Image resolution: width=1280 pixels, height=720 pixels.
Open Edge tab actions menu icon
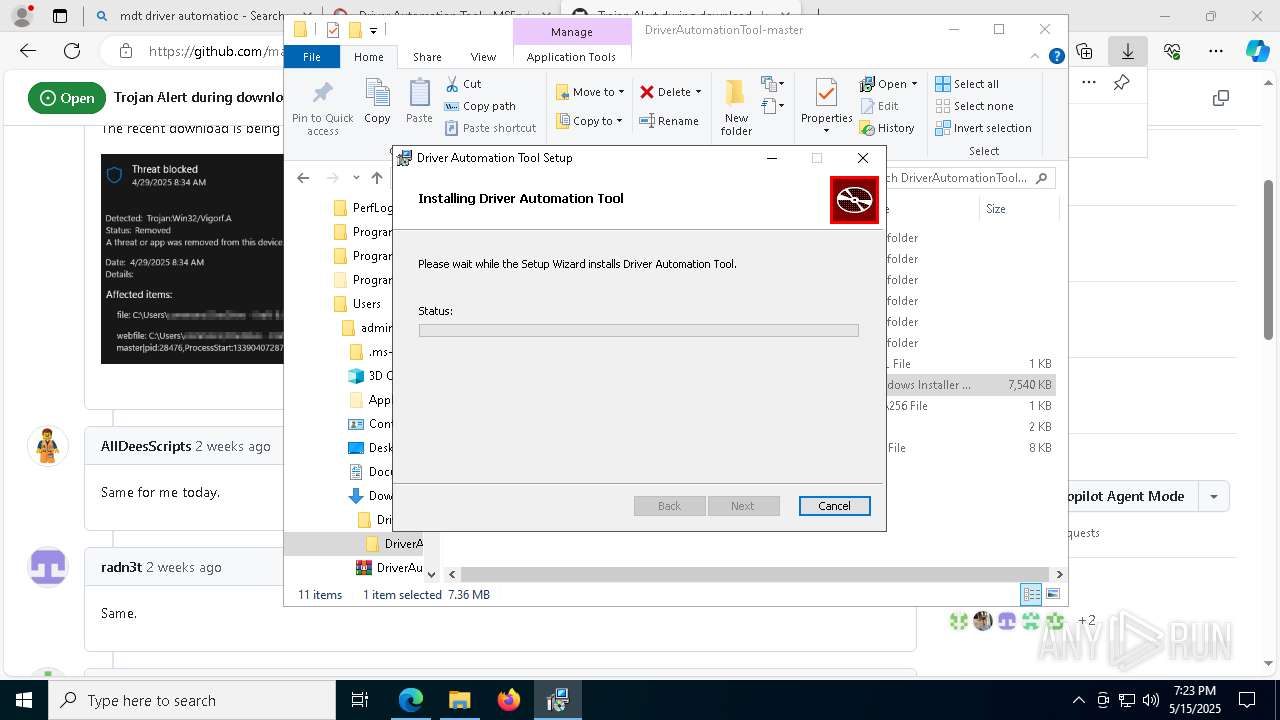[60, 16]
